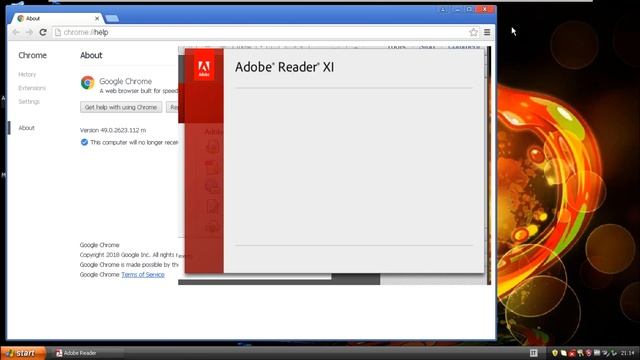Open the Windows Start button
Viewport: 640px width, 360px height.
pyautogui.click(x=22, y=353)
